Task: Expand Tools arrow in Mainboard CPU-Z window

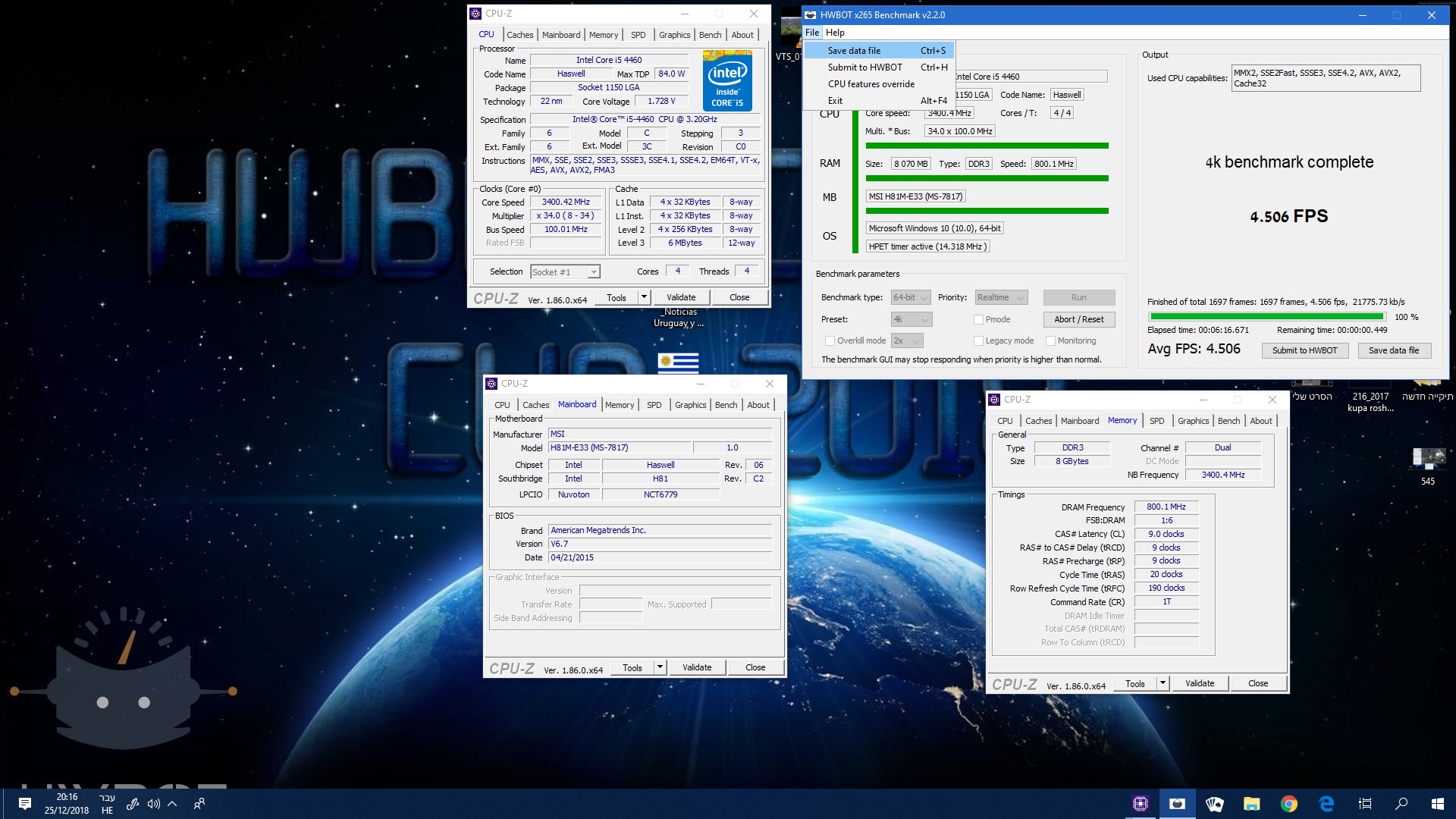Action: pos(661,667)
